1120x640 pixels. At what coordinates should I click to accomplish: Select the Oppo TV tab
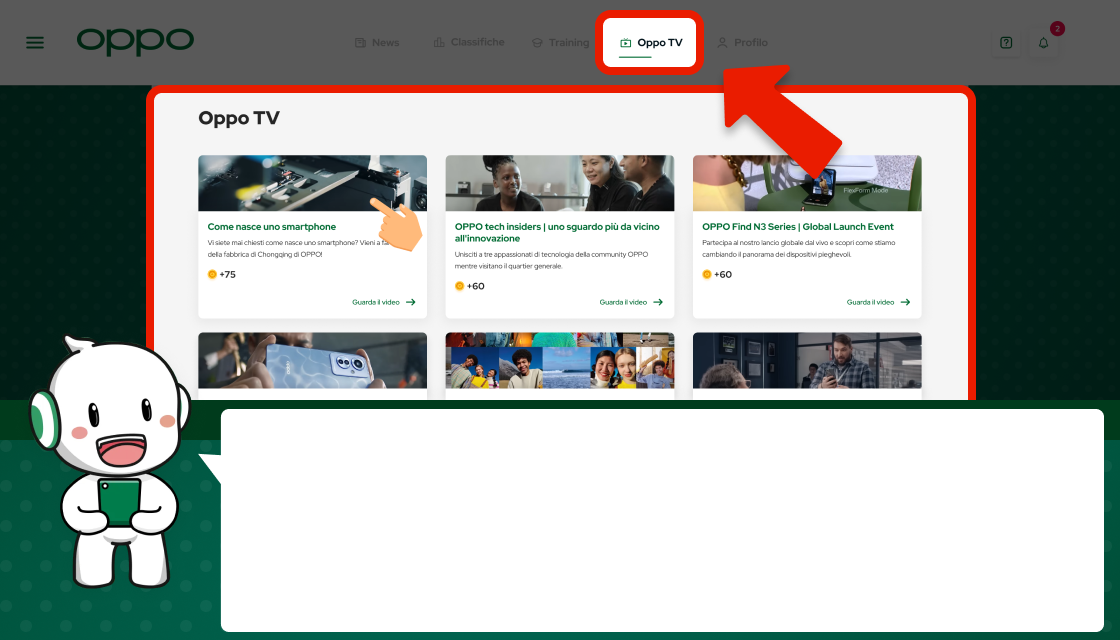click(x=650, y=43)
